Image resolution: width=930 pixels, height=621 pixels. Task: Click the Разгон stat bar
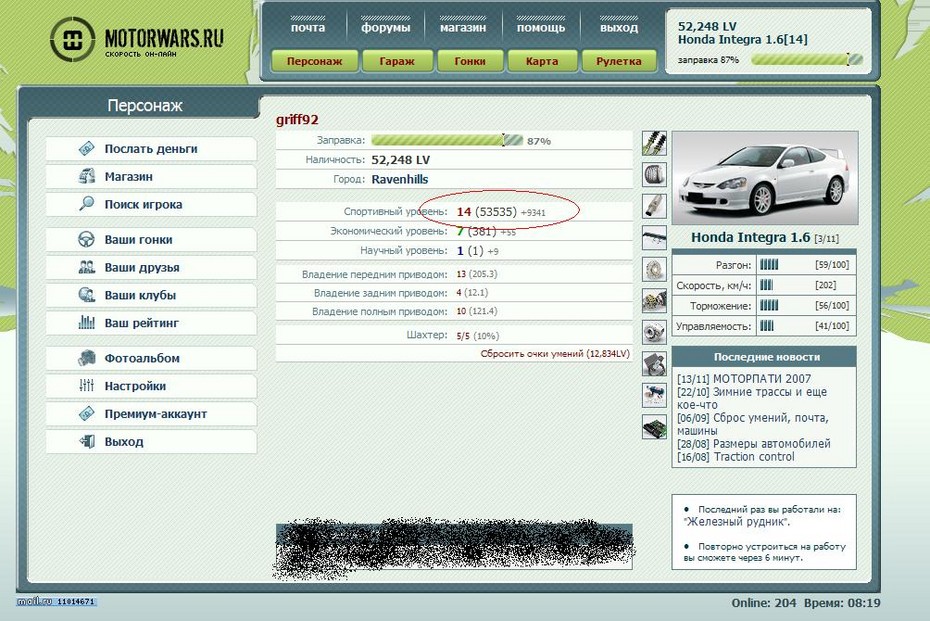[769, 265]
